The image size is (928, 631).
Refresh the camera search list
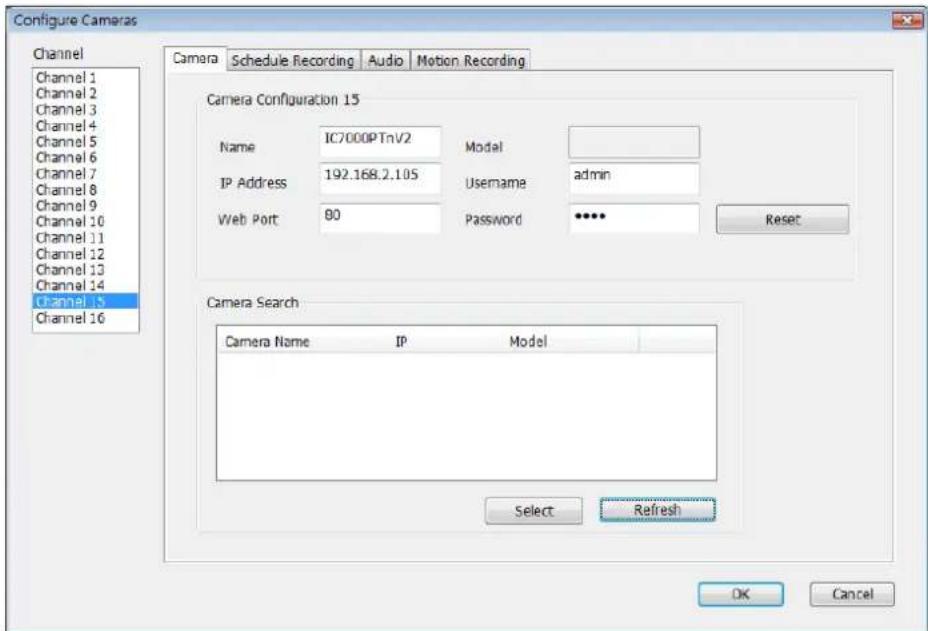pos(658,510)
